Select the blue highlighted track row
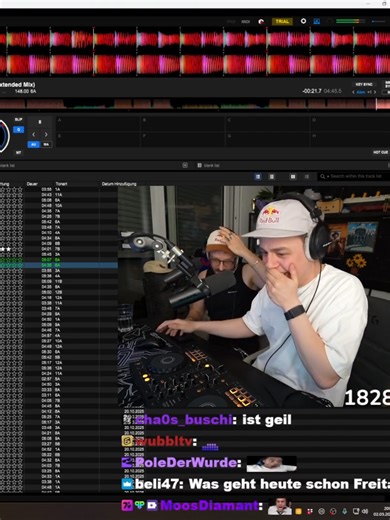This screenshot has height=520, width=390. point(59,265)
